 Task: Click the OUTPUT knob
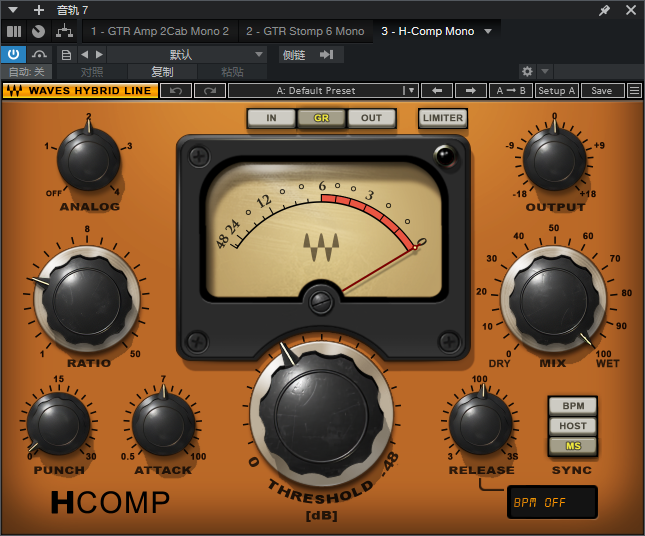554,159
